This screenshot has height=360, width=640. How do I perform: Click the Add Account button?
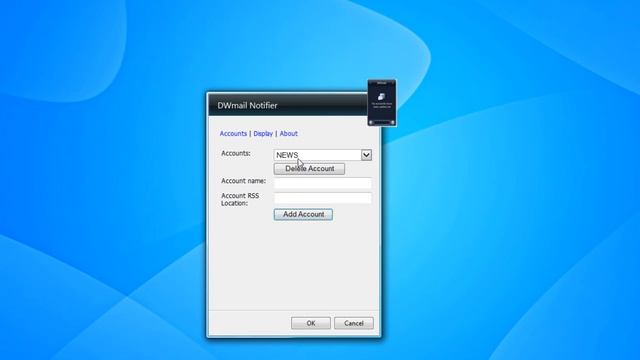[303, 214]
